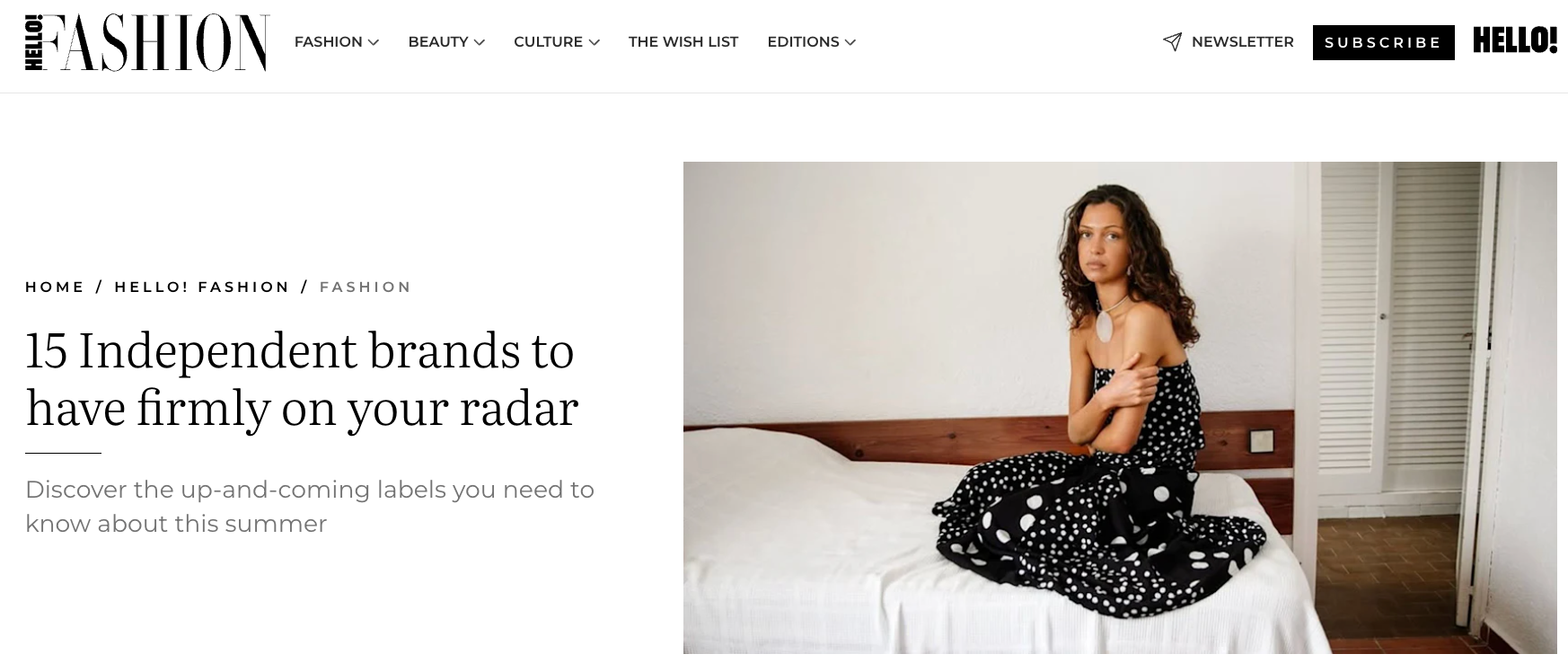The height and width of the screenshot is (663, 1568).
Task: Go to Home breadcrumb link
Action: coord(55,287)
